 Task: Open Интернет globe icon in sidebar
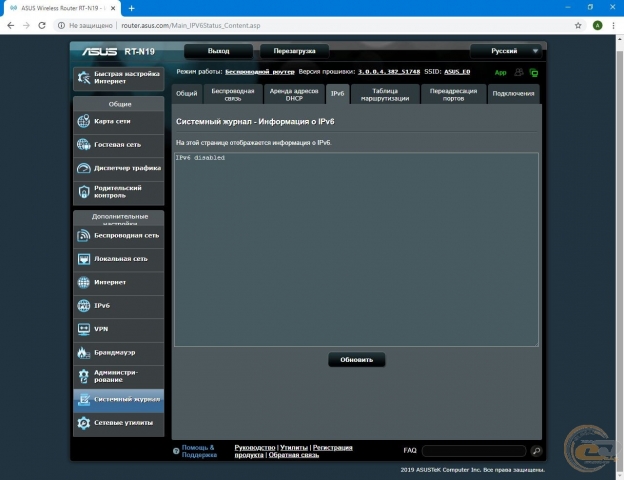[84, 282]
